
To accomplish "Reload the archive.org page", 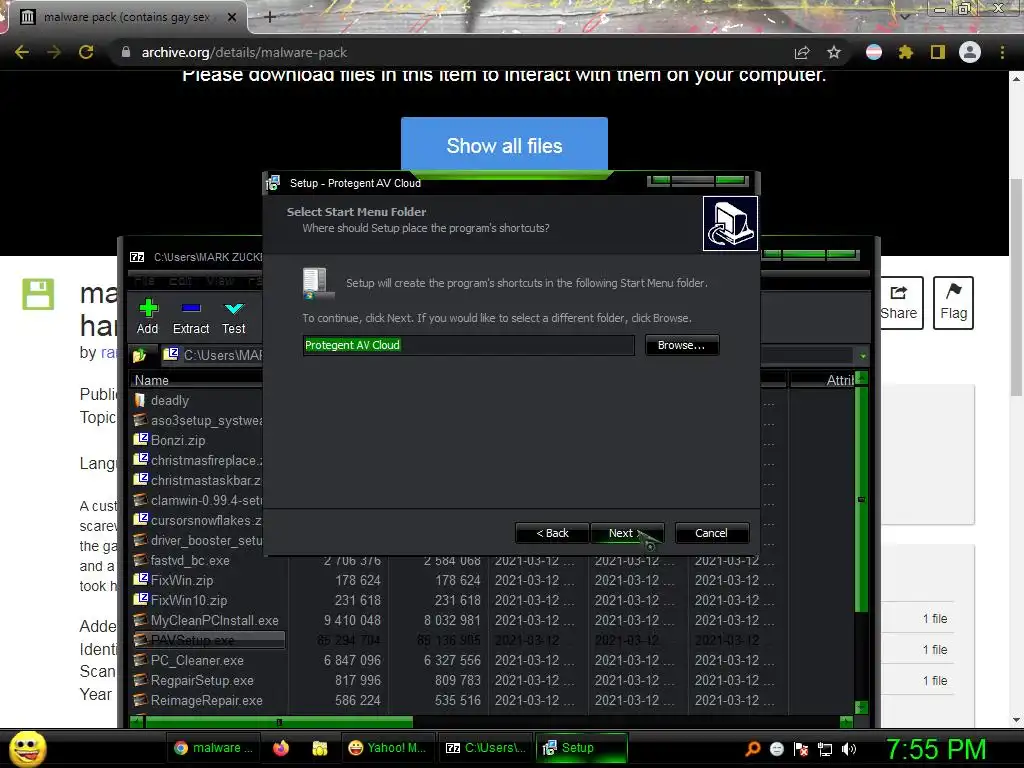I will pyautogui.click(x=86, y=52).
